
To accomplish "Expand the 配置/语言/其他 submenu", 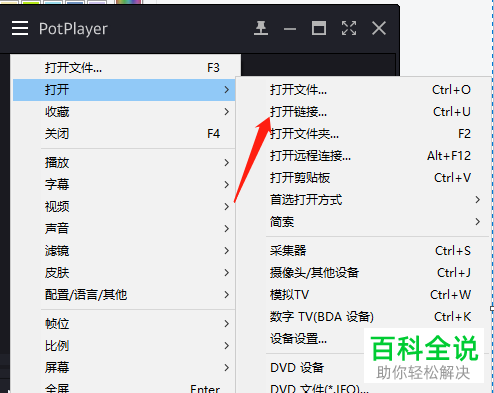I will 124,295.
